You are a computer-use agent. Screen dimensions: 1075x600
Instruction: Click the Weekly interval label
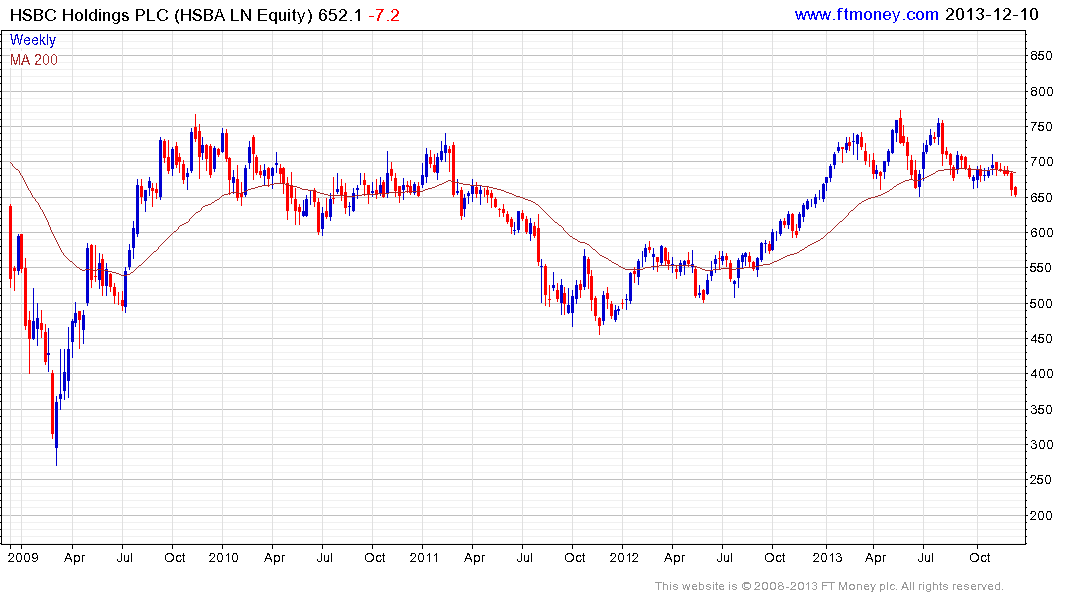33,40
